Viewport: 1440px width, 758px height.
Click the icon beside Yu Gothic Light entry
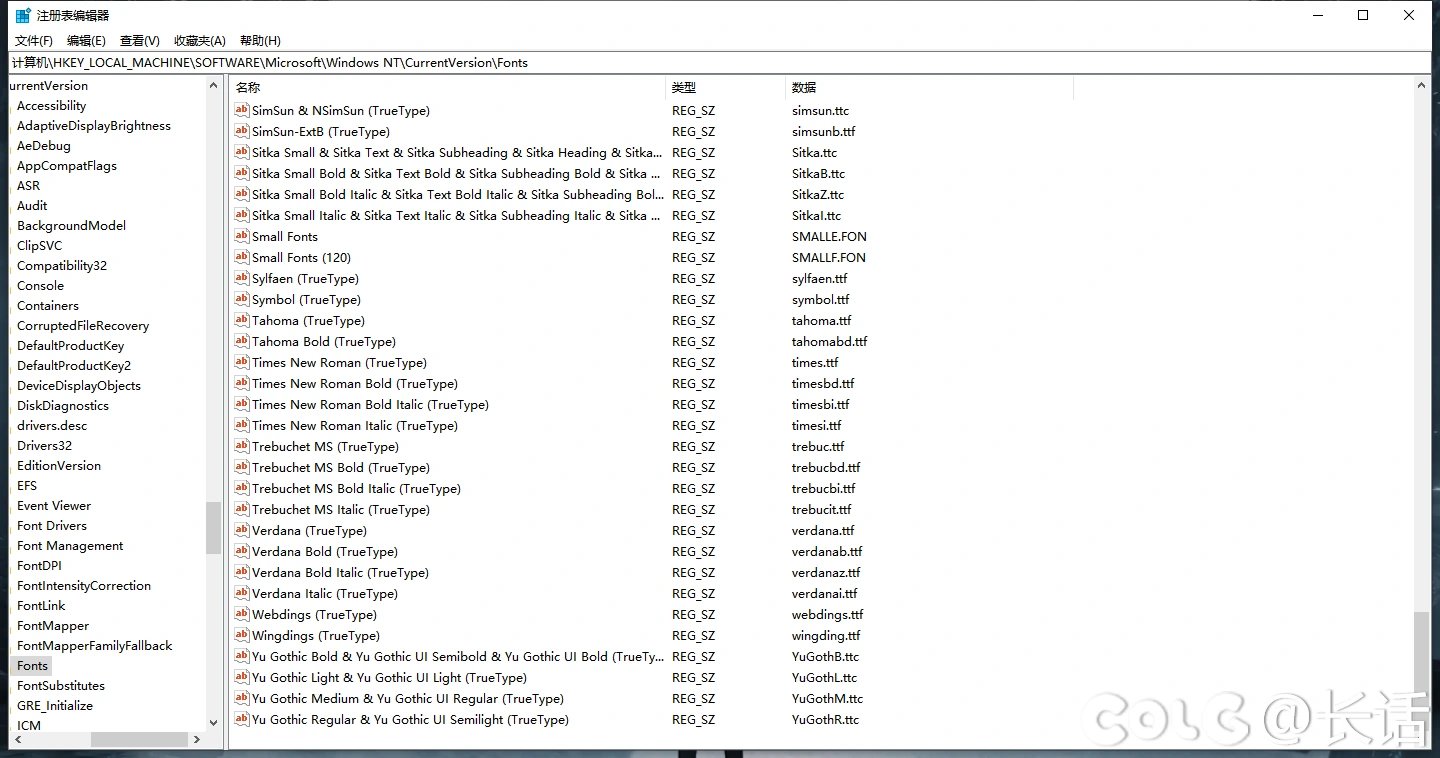point(241,677)
